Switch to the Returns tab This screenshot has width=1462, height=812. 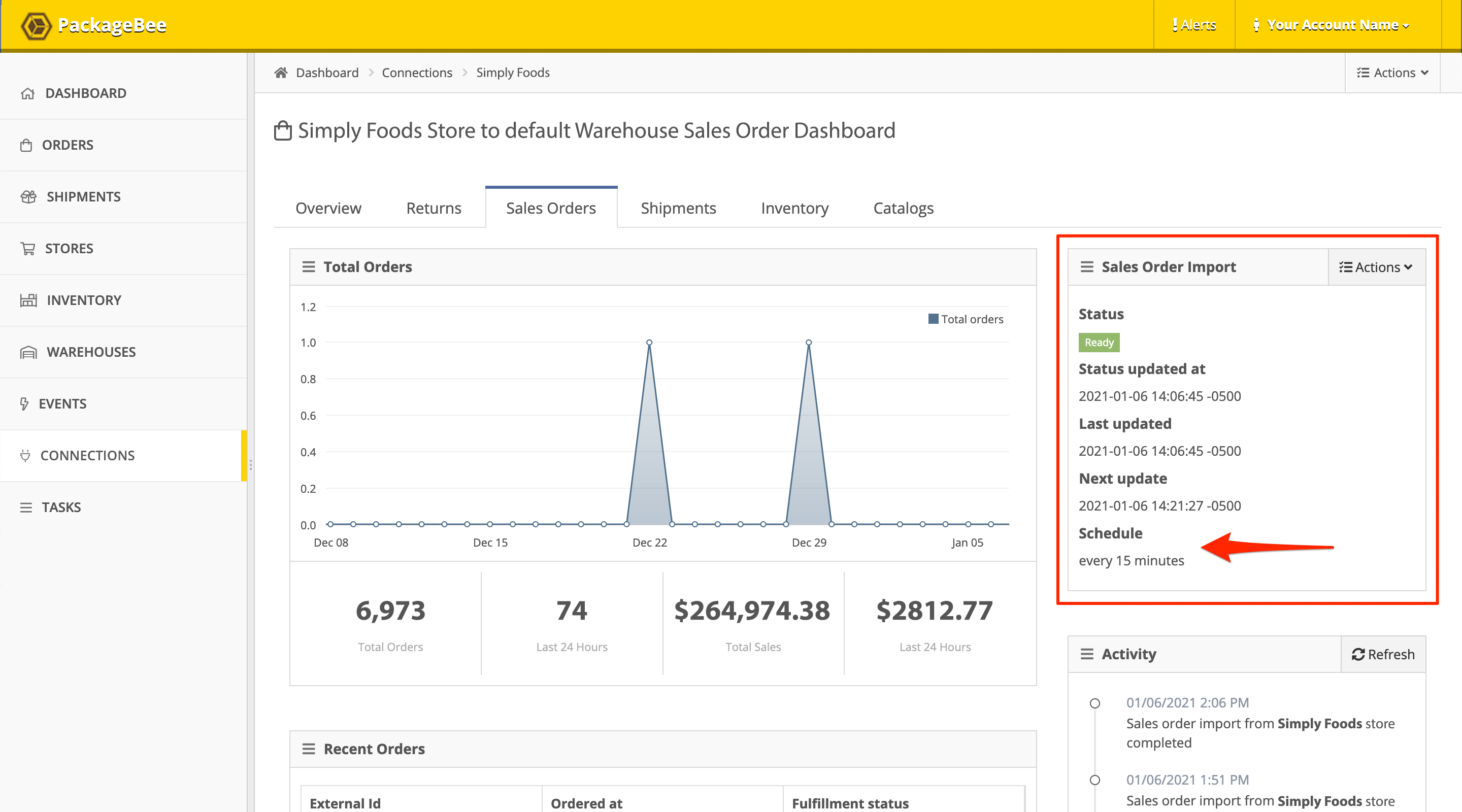click(x=434, y=208)
